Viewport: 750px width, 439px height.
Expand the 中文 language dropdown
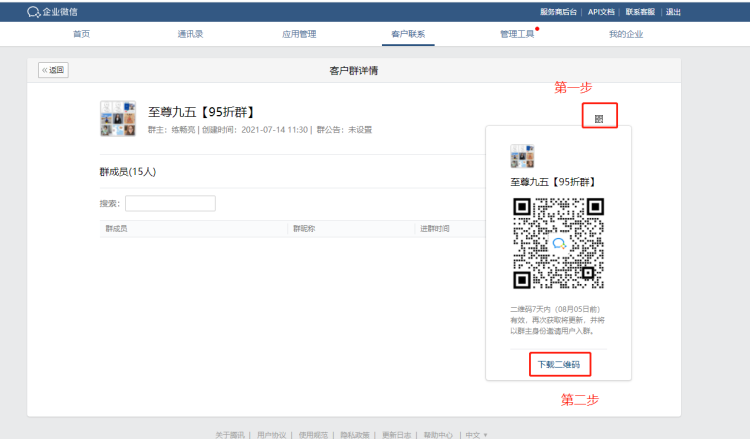point(475,435)
